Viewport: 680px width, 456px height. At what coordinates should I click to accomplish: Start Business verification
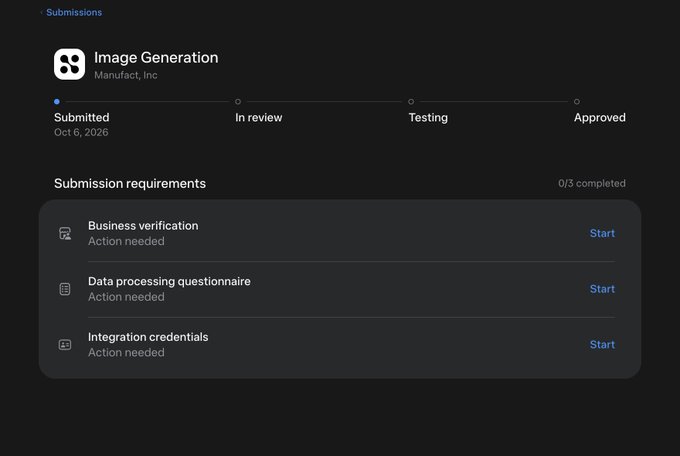click(x=602, y=233)
